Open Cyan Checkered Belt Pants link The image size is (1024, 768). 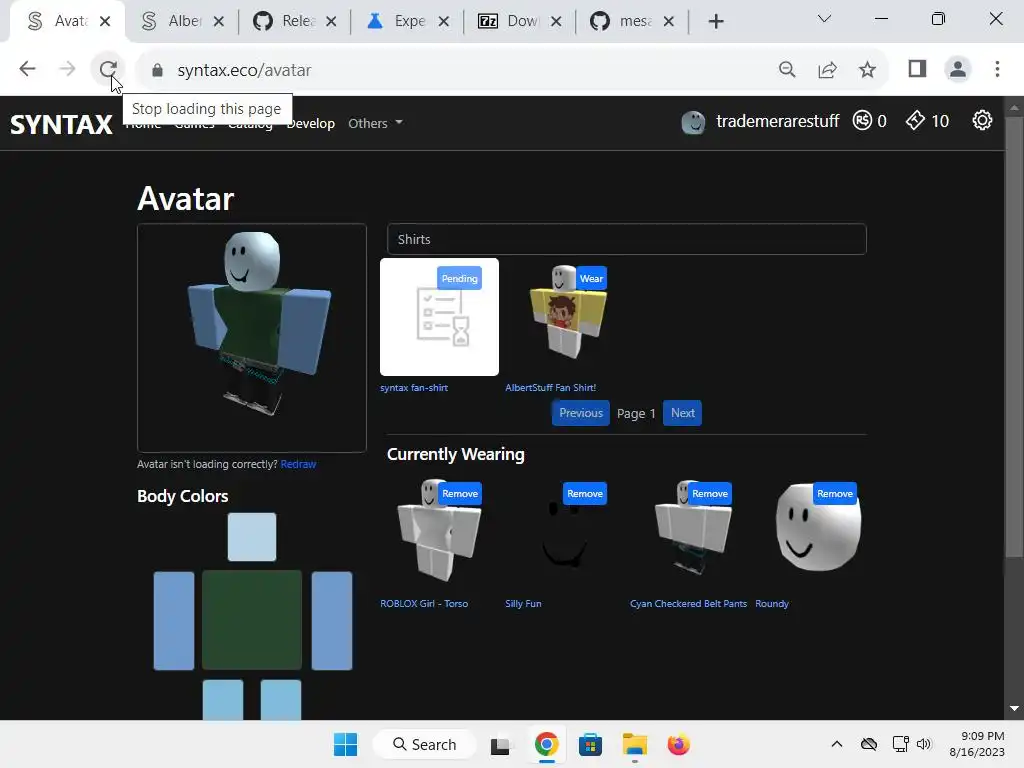pyautogui.click(x=688, y=603)
